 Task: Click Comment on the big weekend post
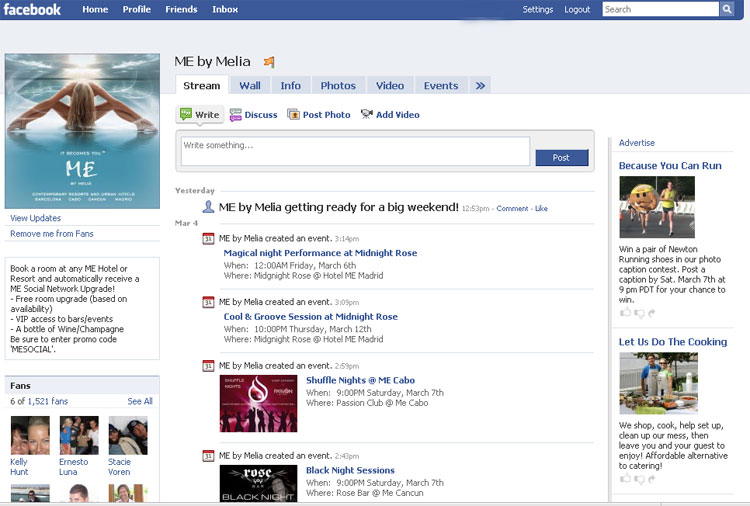(512, 209)
